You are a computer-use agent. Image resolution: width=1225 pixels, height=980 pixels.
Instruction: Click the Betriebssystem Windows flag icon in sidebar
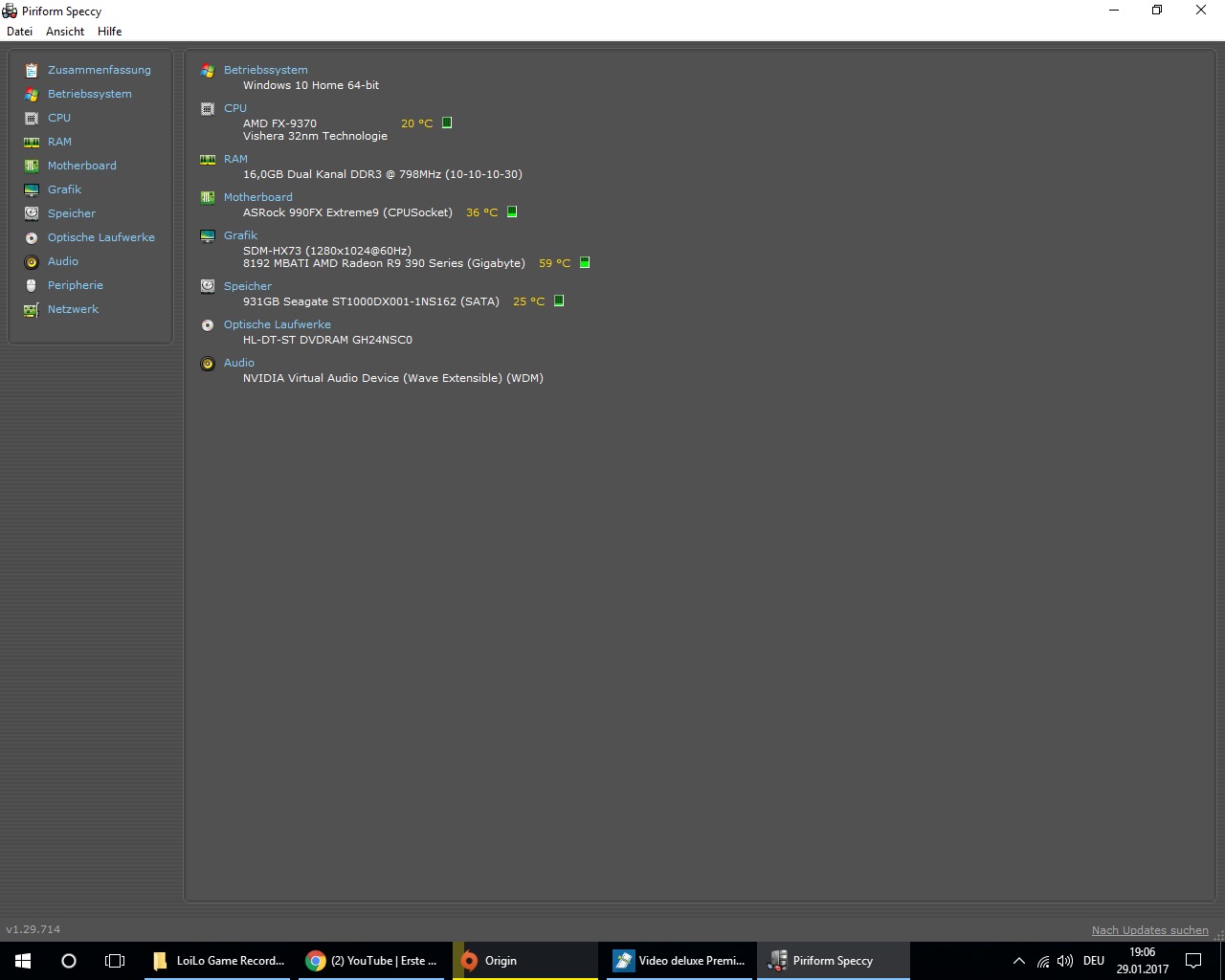coord(32,94)
